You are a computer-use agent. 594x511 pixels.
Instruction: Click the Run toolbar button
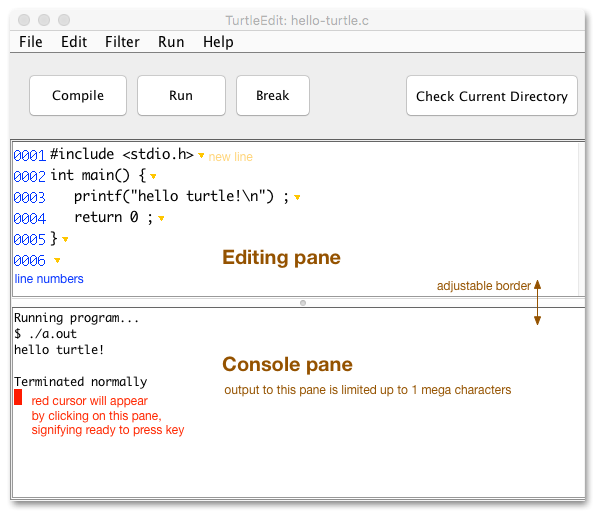click(181, 95)
